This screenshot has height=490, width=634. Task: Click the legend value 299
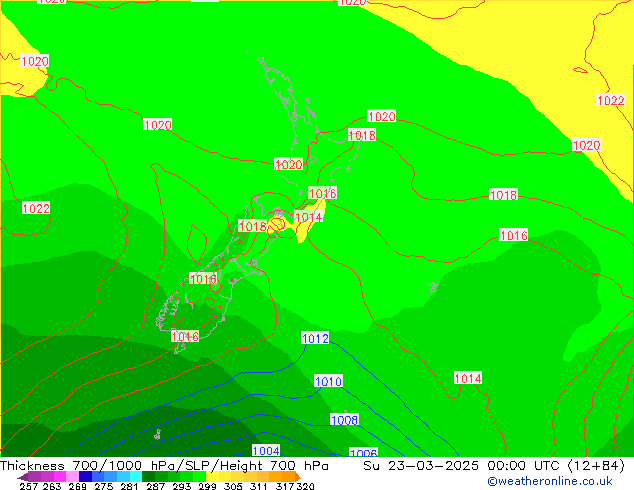207,486
